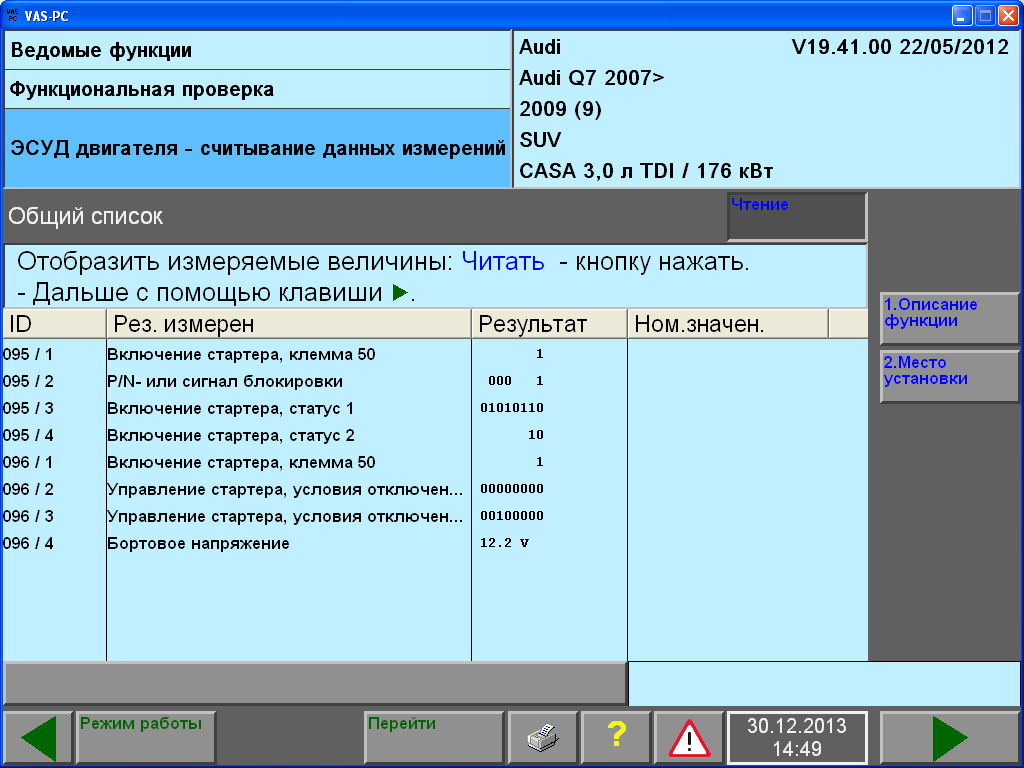Click the ID column header

click(54, 324)
